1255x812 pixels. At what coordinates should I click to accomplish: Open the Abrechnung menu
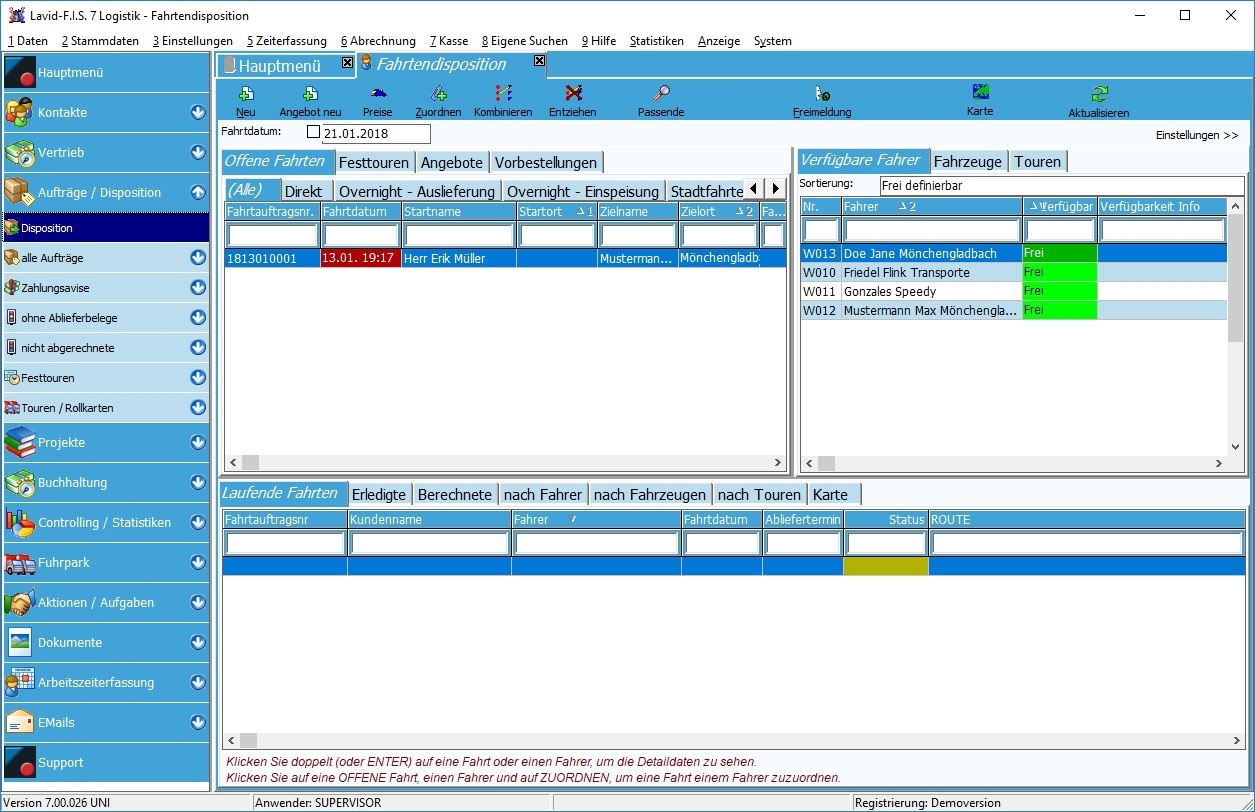pyautogui.click(x=378, y=41)
